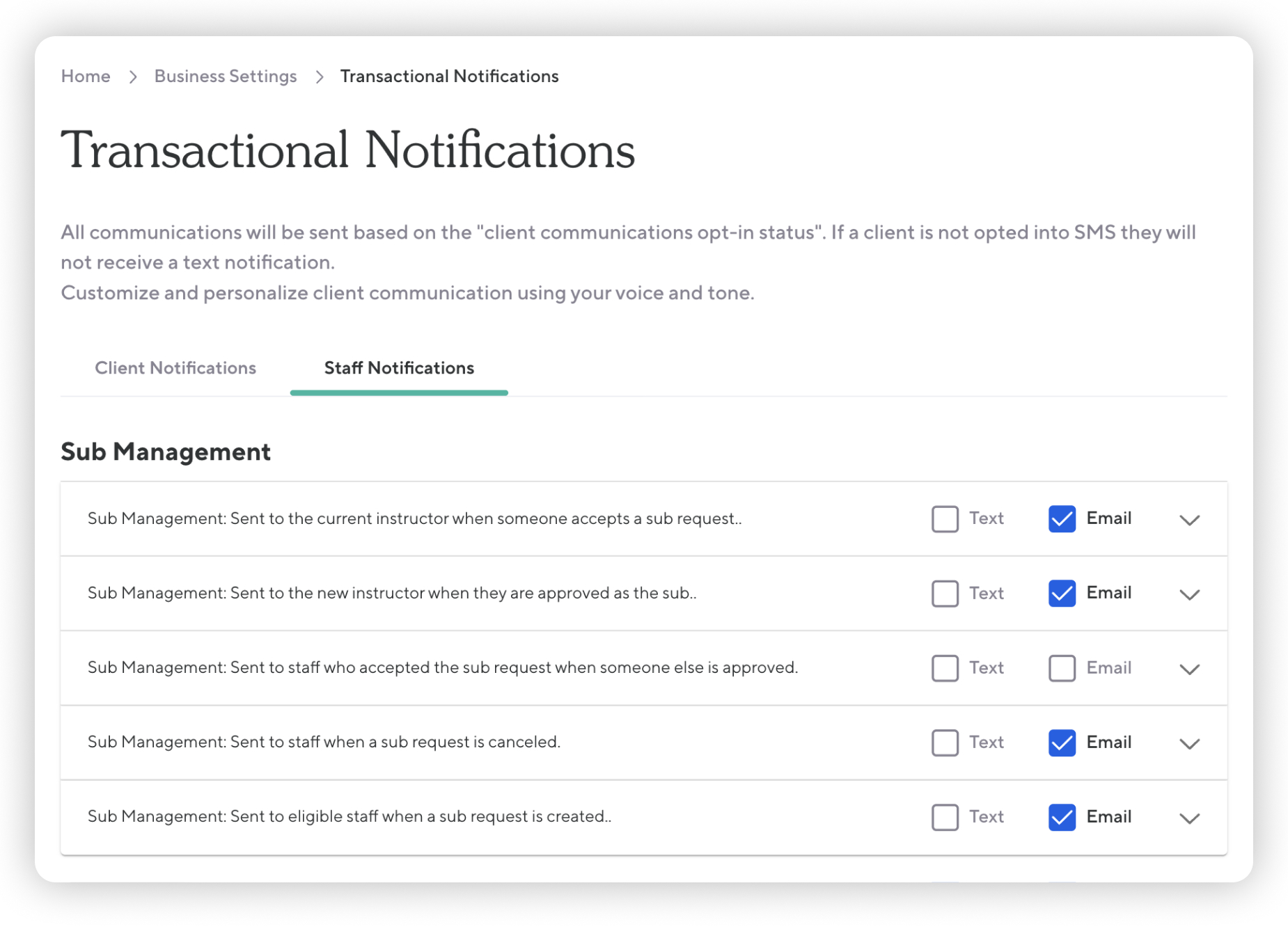Screen dimensions: 1288x929
Task: Switch to the Client Notifications tab
Action: point(175,368)
